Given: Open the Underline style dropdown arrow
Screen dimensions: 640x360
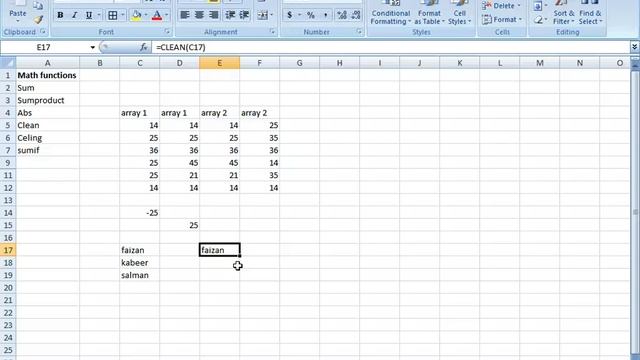Looking at the screenshot, I should [98, 16].
